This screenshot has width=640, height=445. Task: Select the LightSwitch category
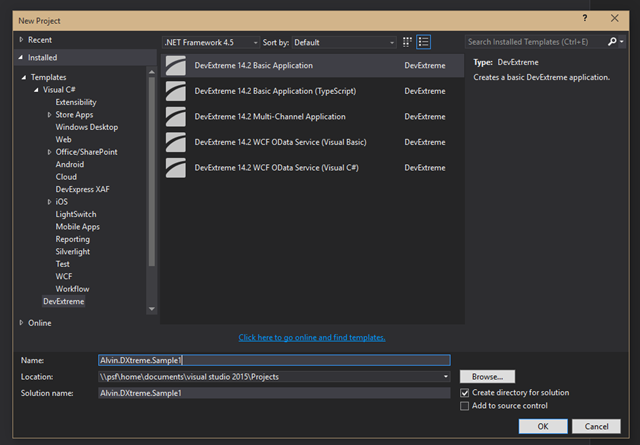76,214
